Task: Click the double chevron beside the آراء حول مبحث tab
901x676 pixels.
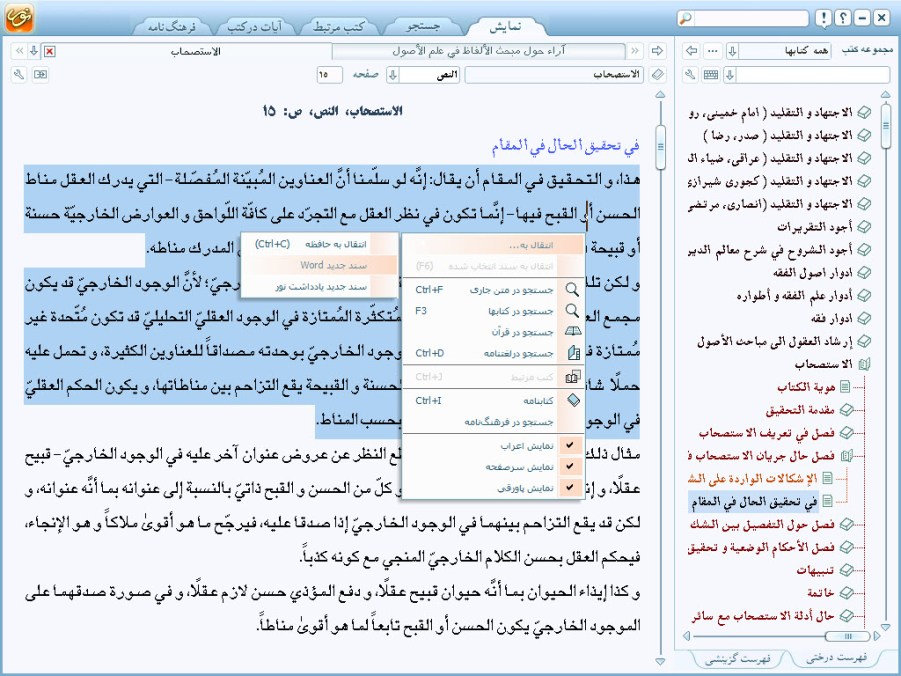Action: pos(635,51)
